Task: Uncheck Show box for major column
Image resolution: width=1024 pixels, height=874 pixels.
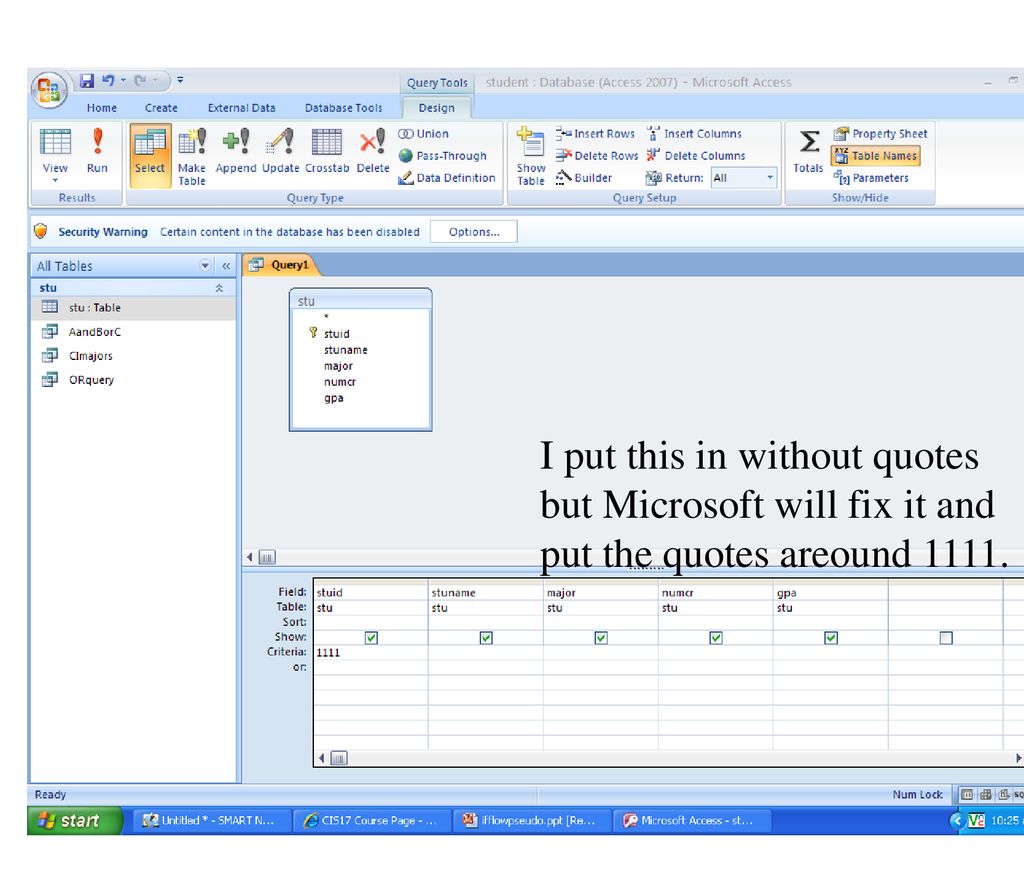Action: (x=601, y=638)
